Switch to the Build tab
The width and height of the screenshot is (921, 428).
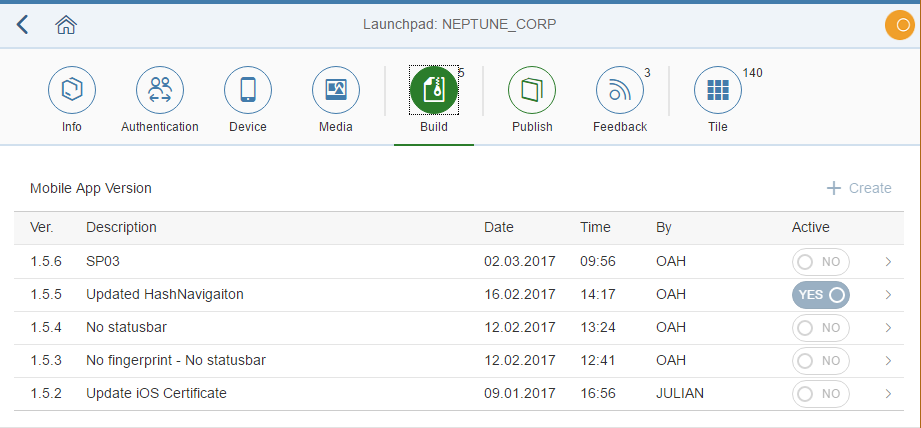[434, 91]
